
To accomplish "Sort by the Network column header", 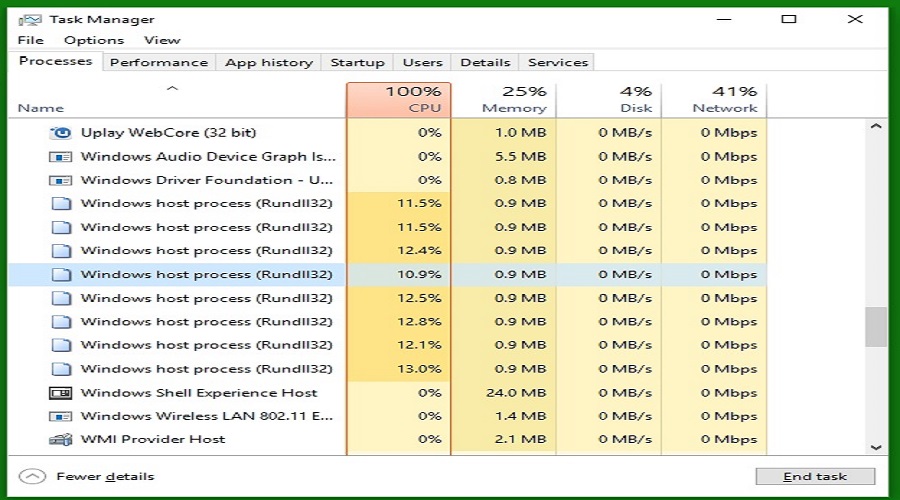I will pos(714,100).
